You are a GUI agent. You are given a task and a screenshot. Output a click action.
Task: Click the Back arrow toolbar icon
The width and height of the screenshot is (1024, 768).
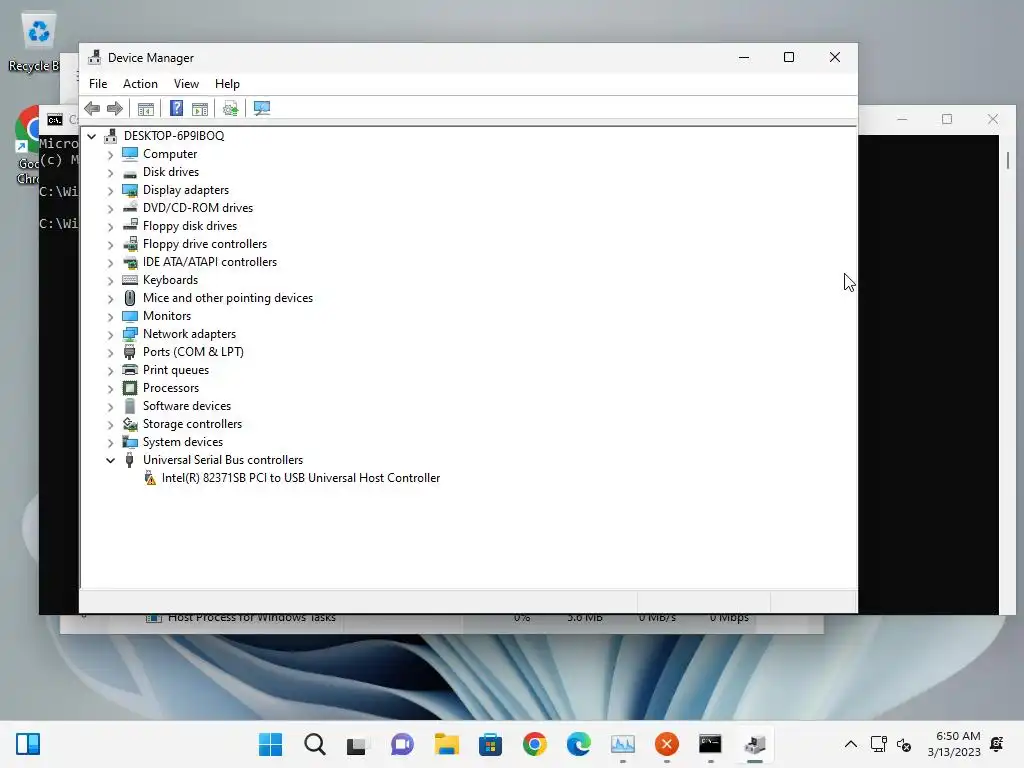click(92, 108)
